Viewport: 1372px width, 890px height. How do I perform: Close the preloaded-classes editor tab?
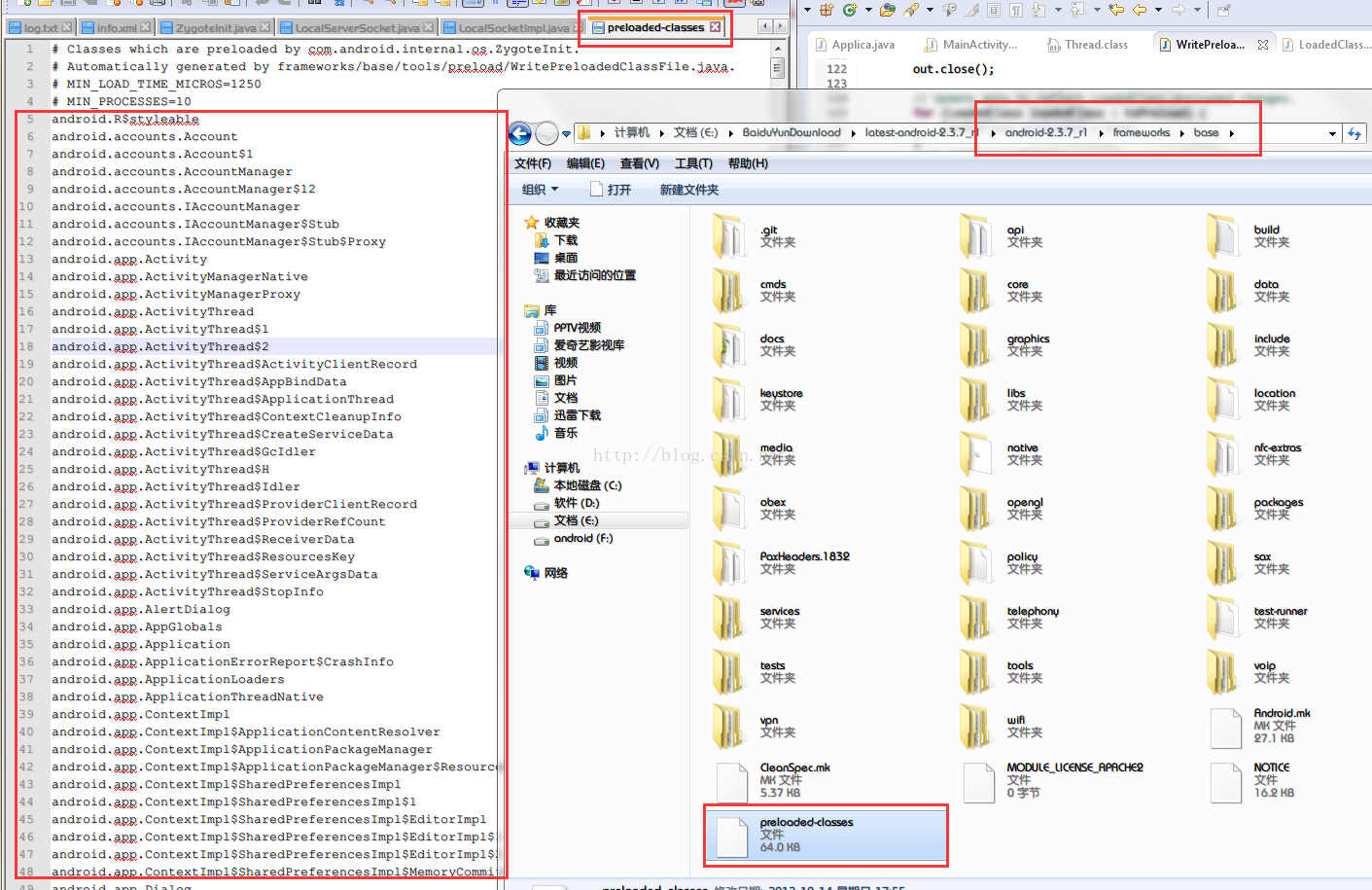coord(716,27)
